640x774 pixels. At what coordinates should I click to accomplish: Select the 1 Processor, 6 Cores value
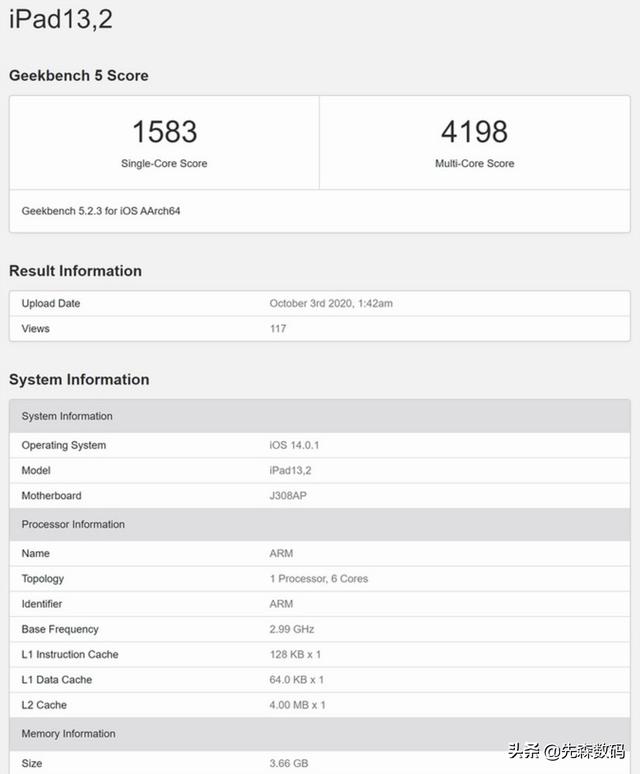319,579
